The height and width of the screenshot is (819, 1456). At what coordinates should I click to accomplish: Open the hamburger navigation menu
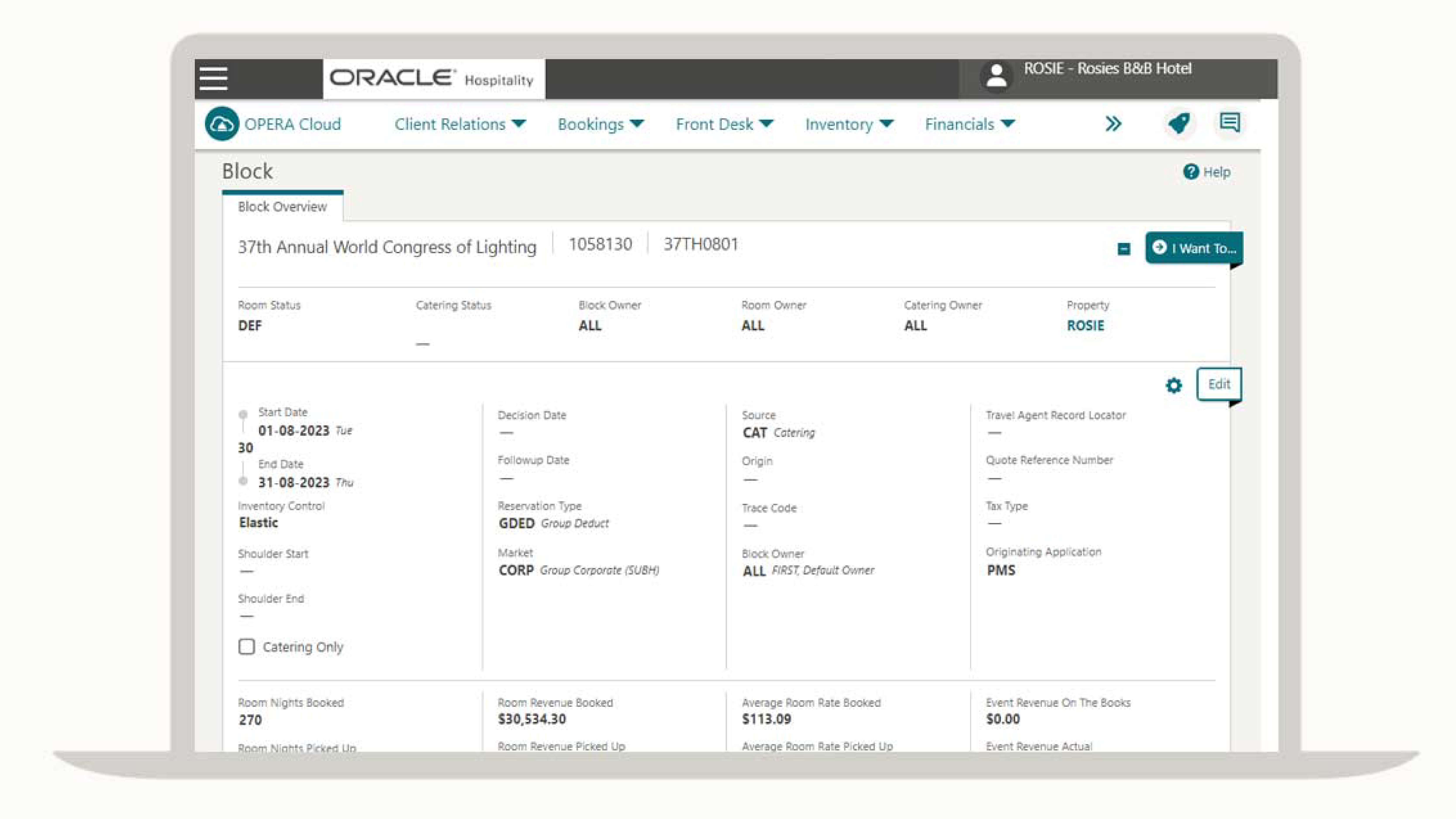[x=214, y=79]
